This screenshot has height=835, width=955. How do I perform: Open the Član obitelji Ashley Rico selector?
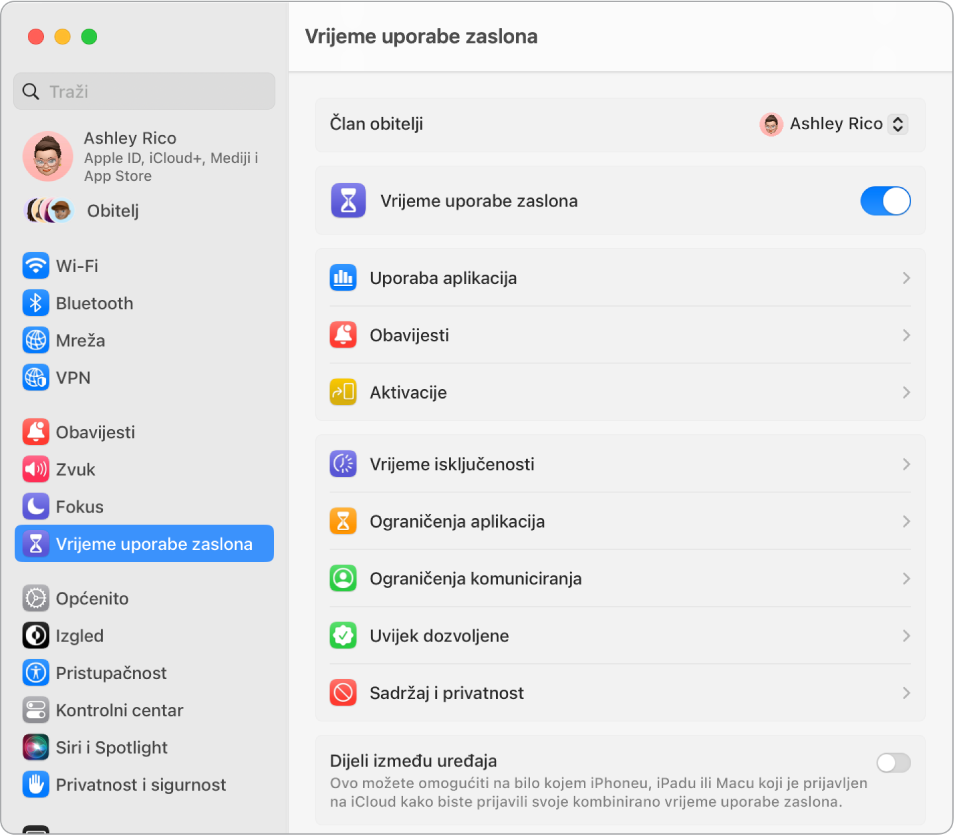pos(834,124)
